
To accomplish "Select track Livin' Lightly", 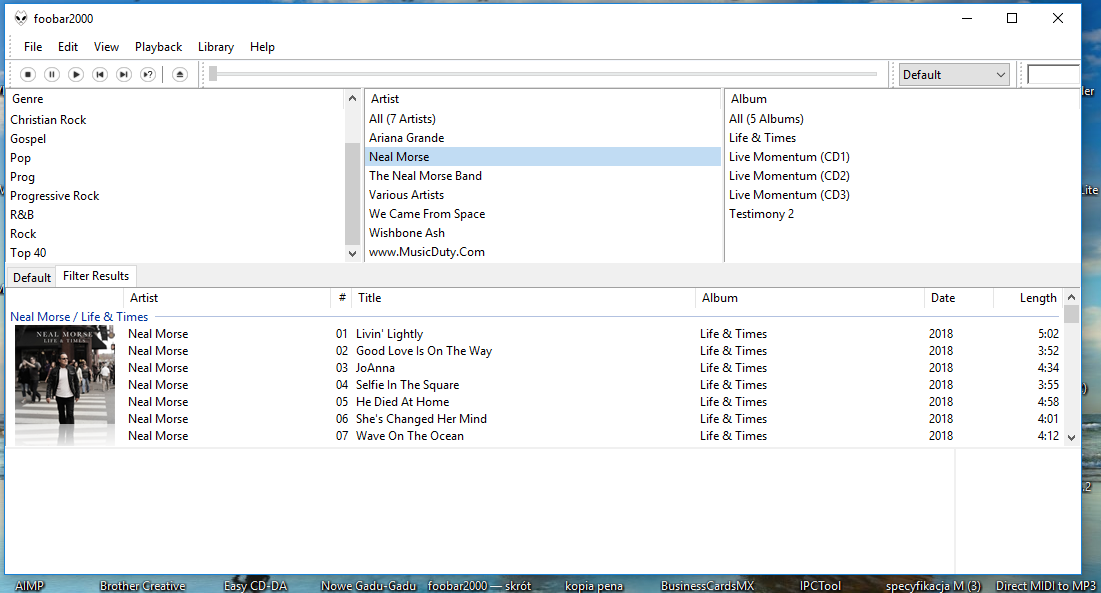I will tap(593, 334).
